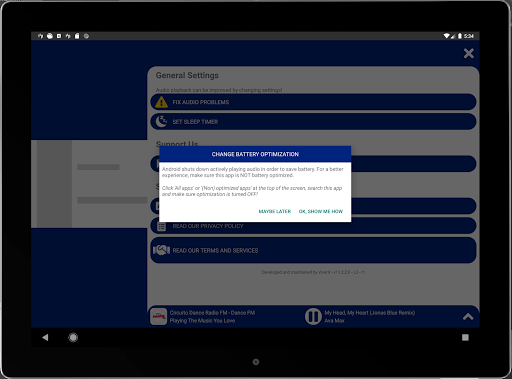Choose MAYBE LATER in the dialog
The image size is (512, 379).
point(275,211)
